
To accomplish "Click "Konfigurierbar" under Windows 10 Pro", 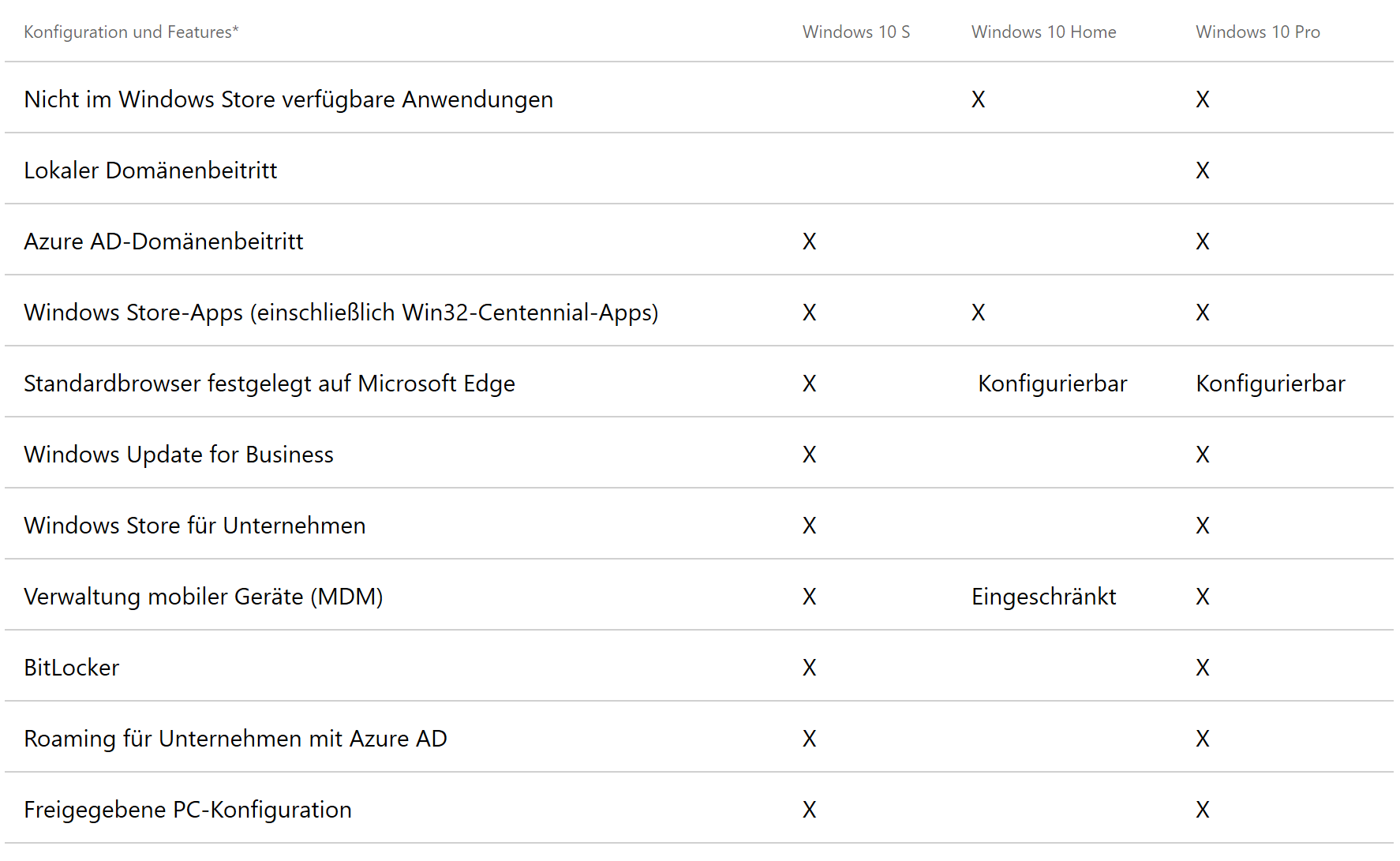I will 1270,384.
